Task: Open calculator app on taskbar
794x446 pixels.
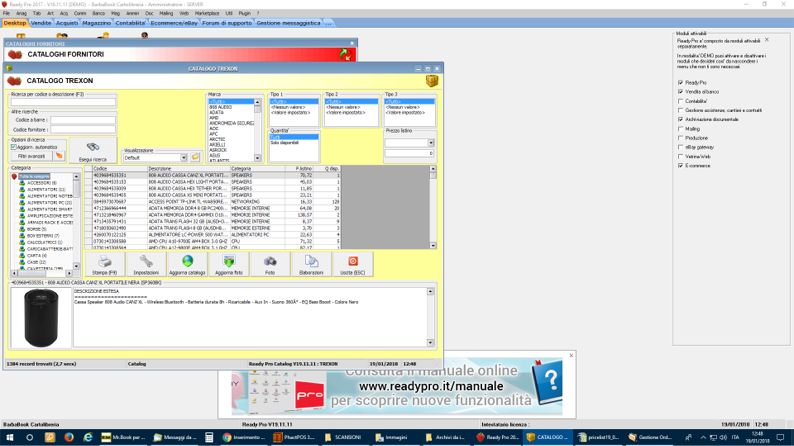Action: point(209,437)
